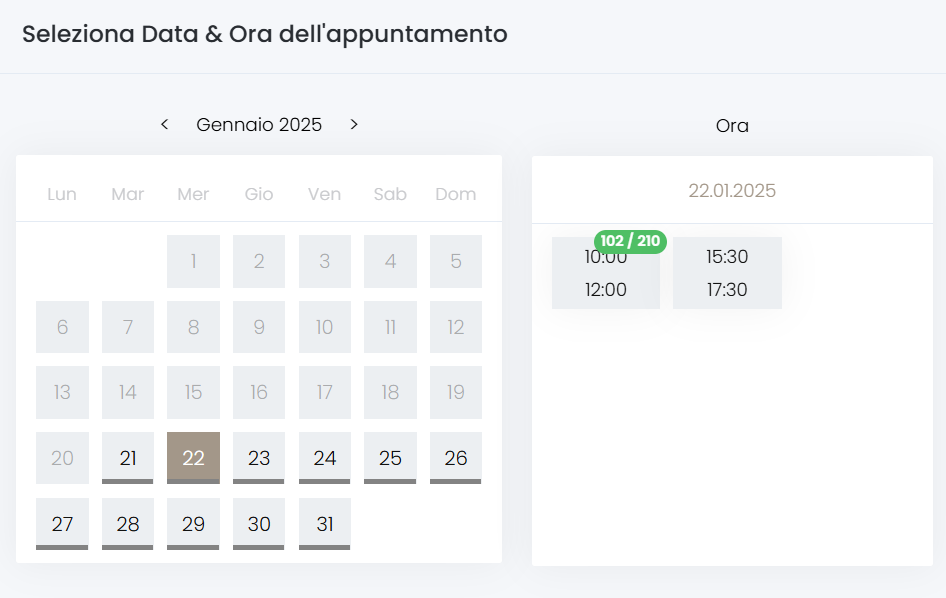Select Sunday January 26

456,458
